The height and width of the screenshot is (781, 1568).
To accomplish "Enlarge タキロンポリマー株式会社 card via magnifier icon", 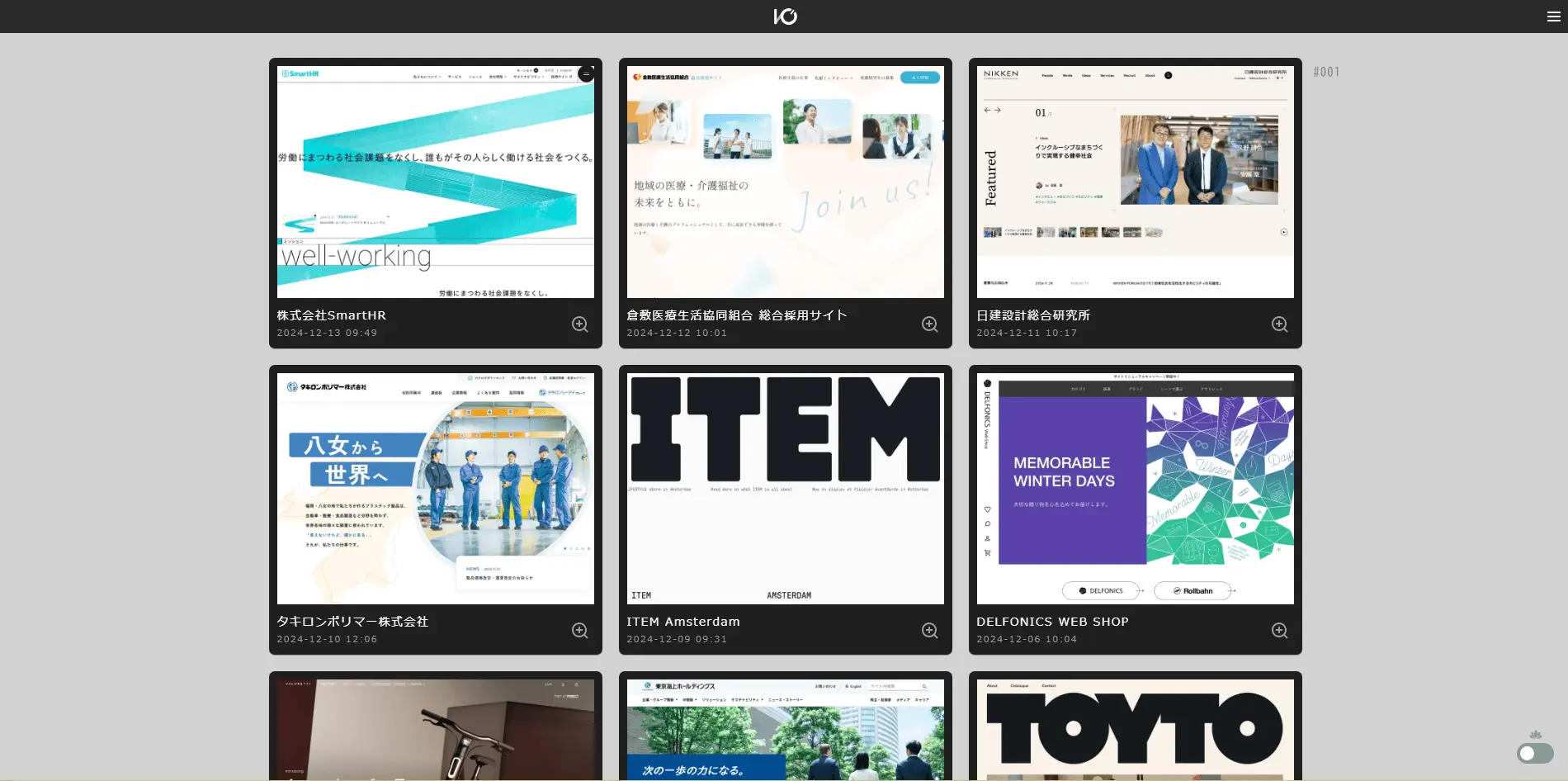I will click(580, 631).
